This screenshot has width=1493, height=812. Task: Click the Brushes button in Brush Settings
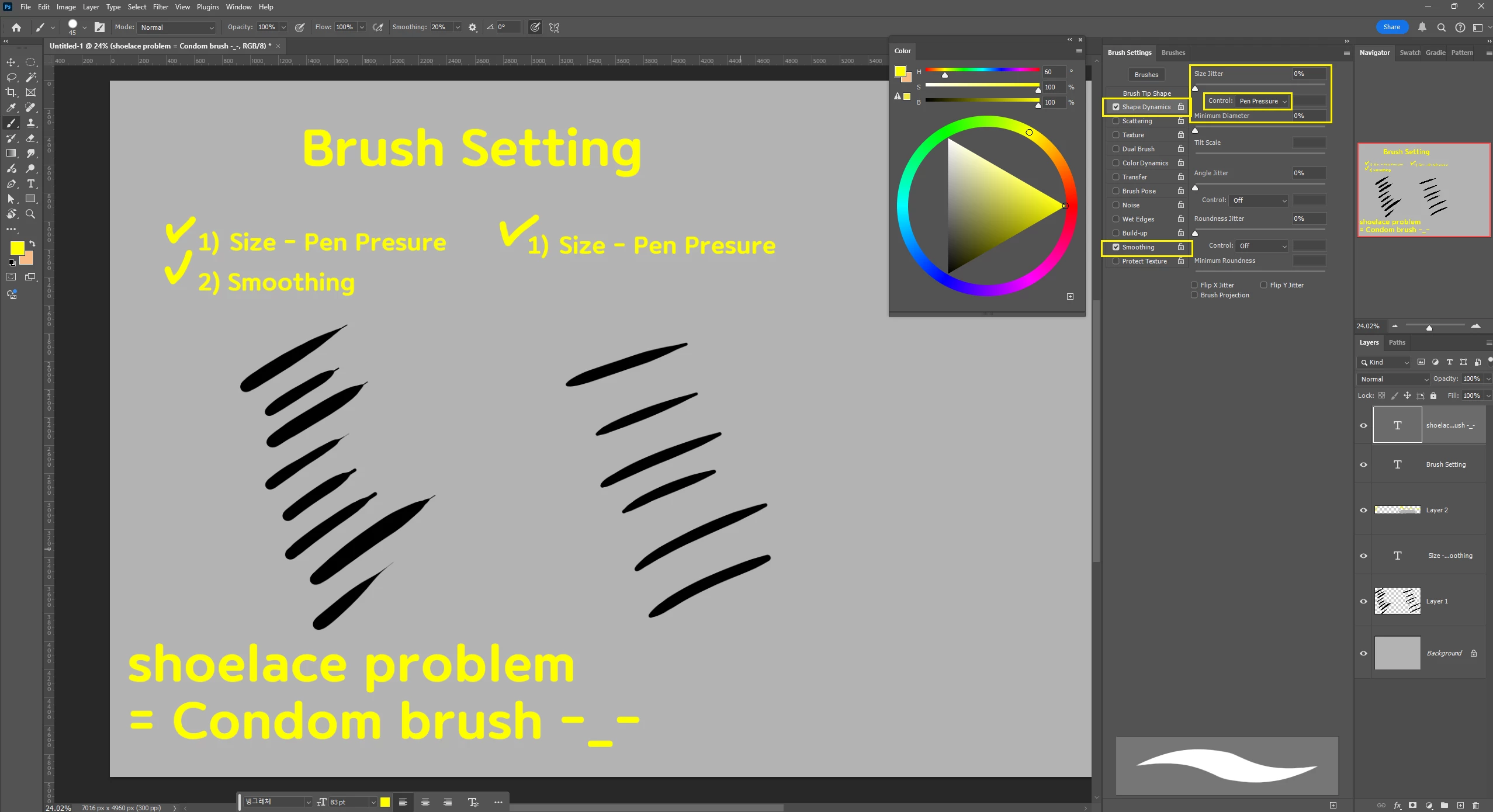click(1146, 75)
